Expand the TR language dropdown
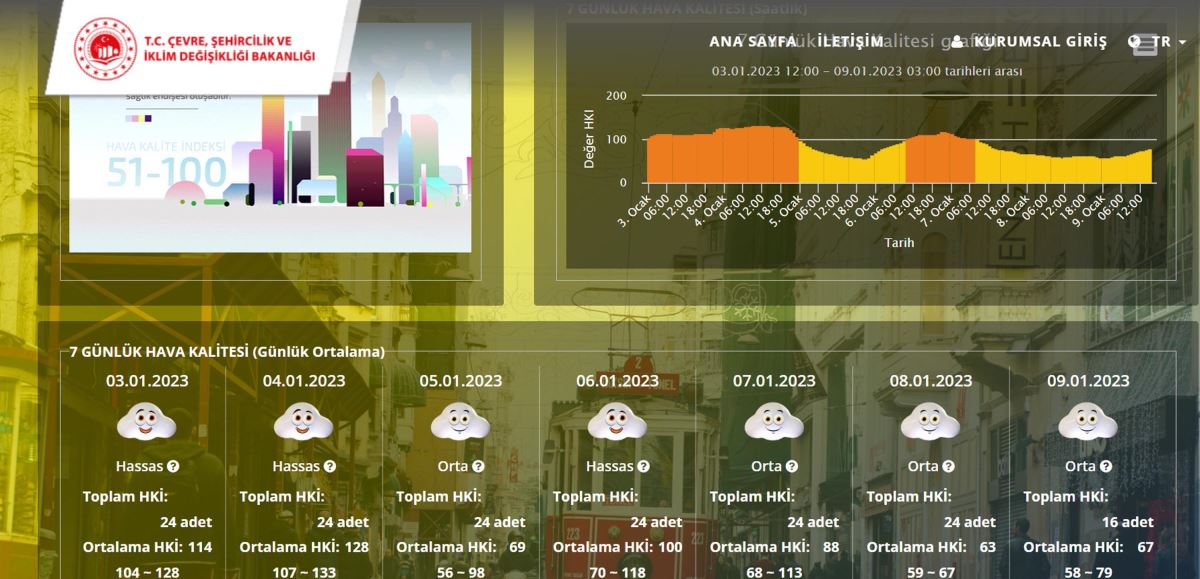The image size is (1200, 579). [x=1160, y=42]
